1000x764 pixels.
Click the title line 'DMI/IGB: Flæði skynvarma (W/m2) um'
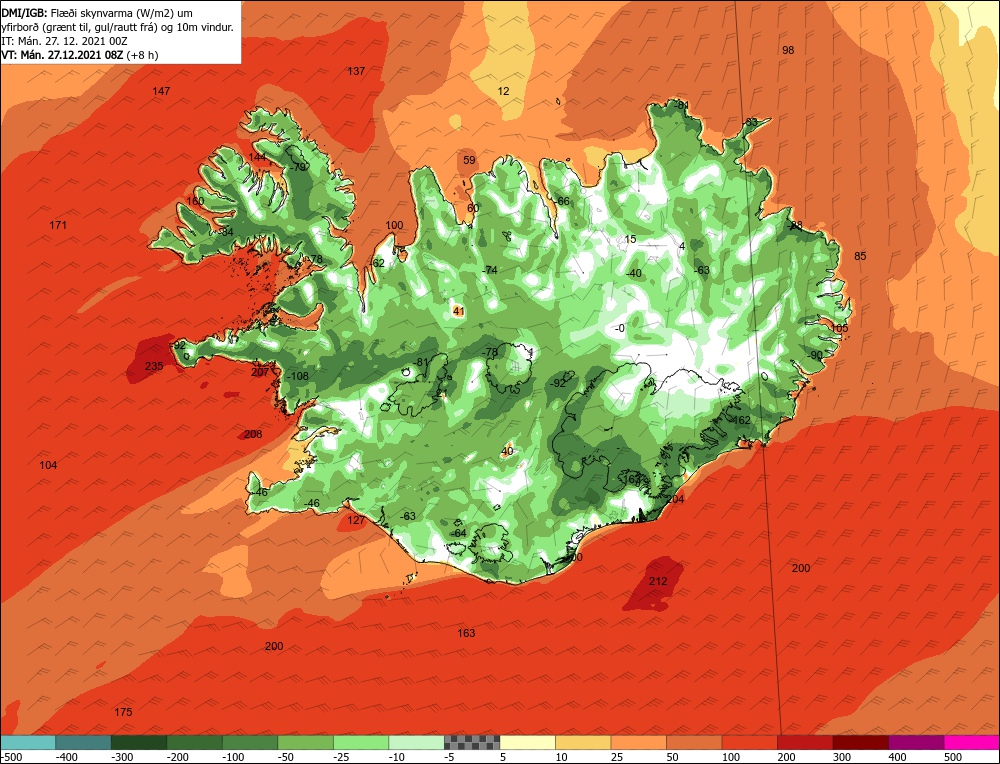(x=98, y=13)
